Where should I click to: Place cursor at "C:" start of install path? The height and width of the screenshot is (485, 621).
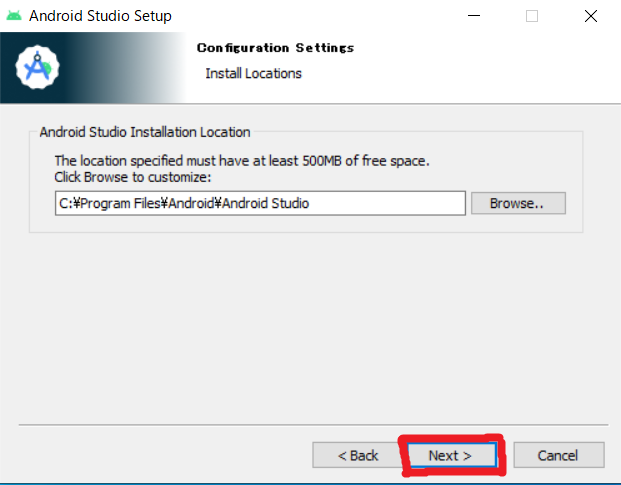point(60,204)
